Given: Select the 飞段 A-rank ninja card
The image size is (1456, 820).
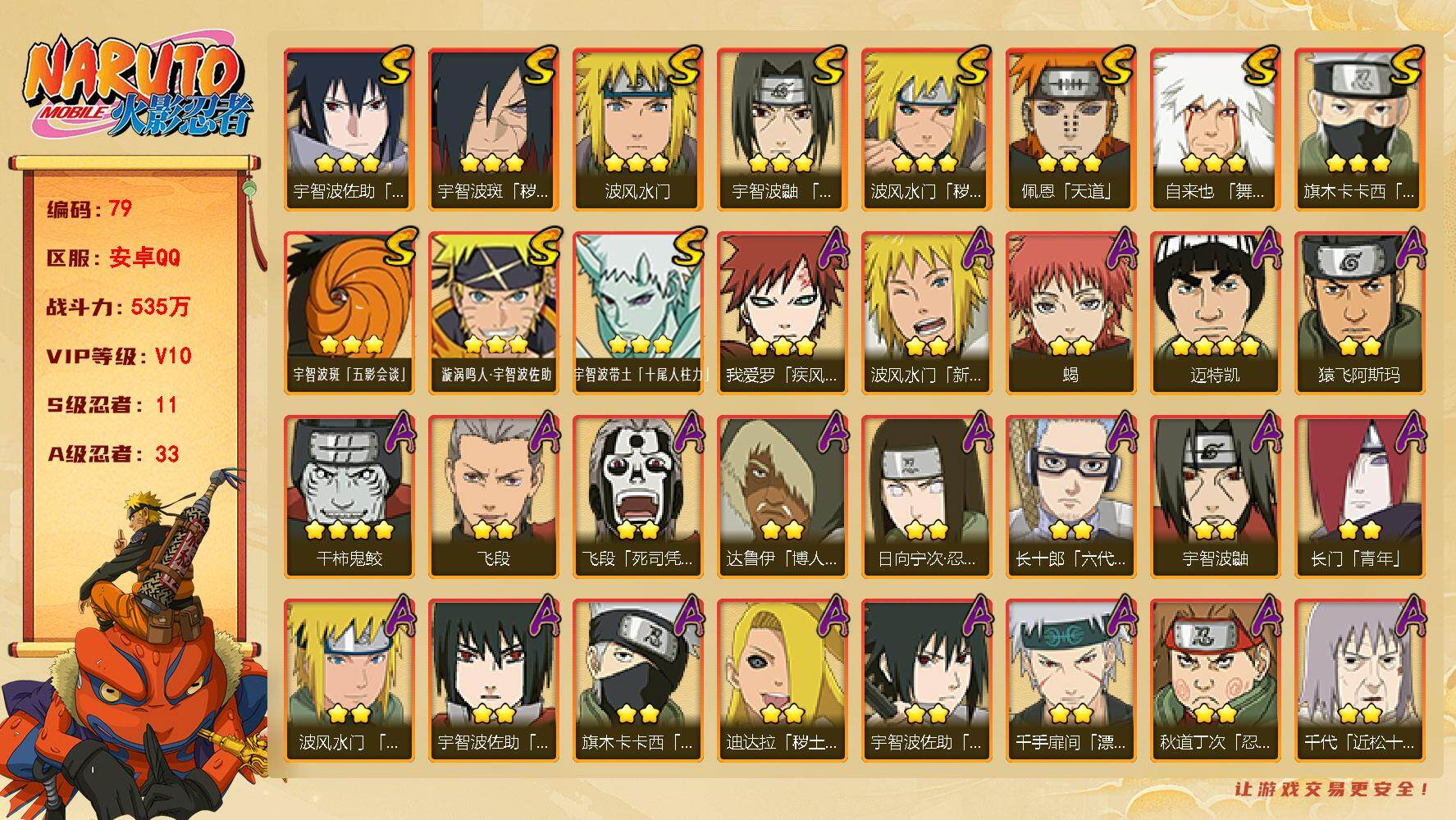Looking at the screenshot, I should (x=492, y=497).
